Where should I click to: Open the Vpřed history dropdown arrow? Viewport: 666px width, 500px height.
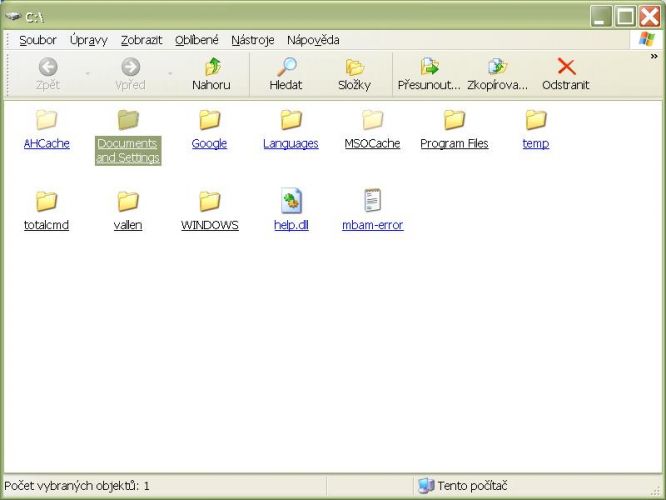click(170, 73)
